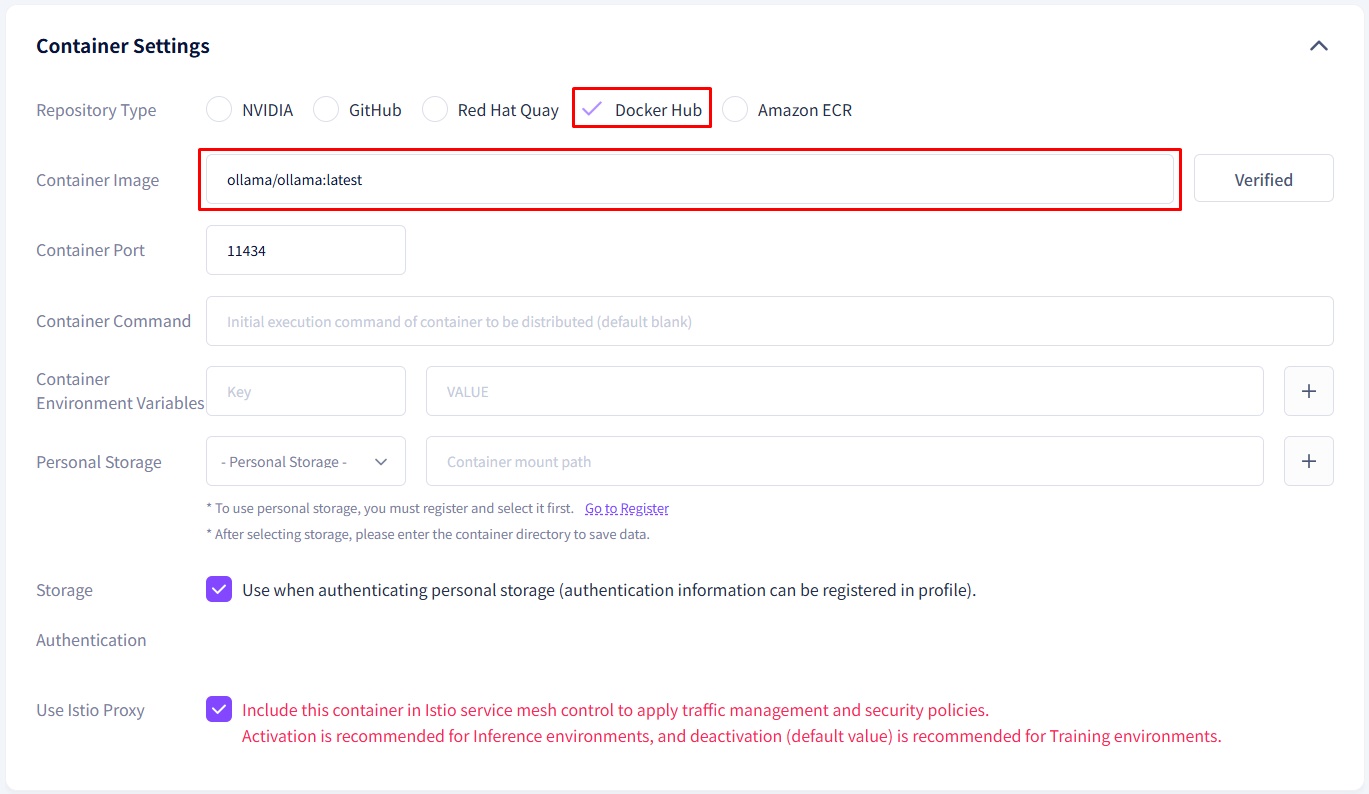Add environment variable with plus icon

[x=1308, y=392]
